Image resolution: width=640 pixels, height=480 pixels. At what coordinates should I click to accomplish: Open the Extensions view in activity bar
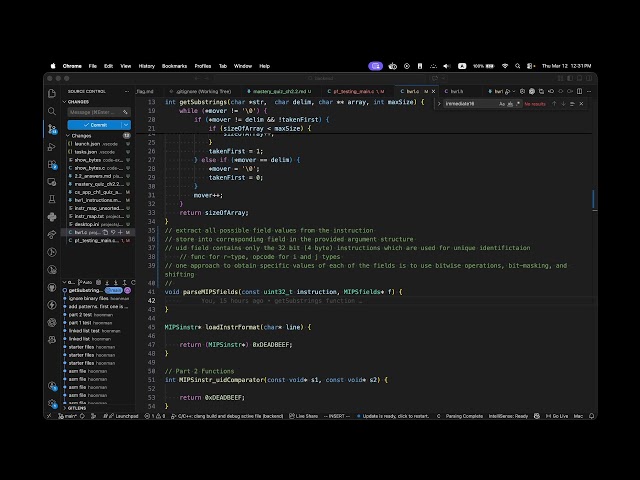pyautogui.click(x=52, y=164)
